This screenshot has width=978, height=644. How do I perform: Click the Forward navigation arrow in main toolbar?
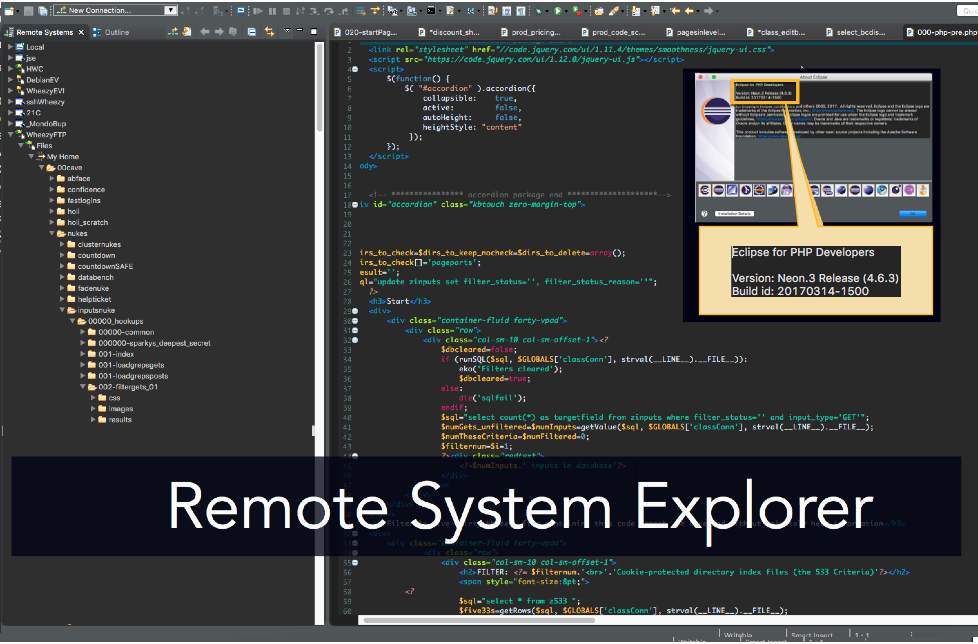click(709, 11)
